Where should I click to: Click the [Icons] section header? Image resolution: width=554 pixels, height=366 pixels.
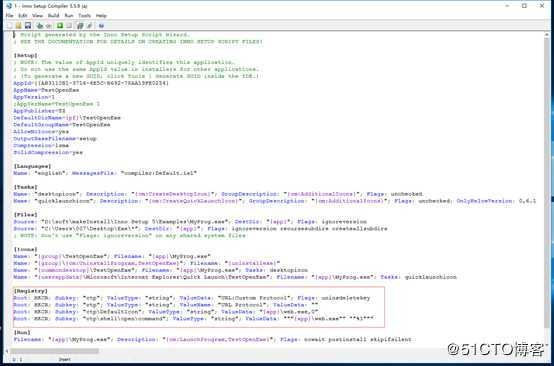pos(25,249)
